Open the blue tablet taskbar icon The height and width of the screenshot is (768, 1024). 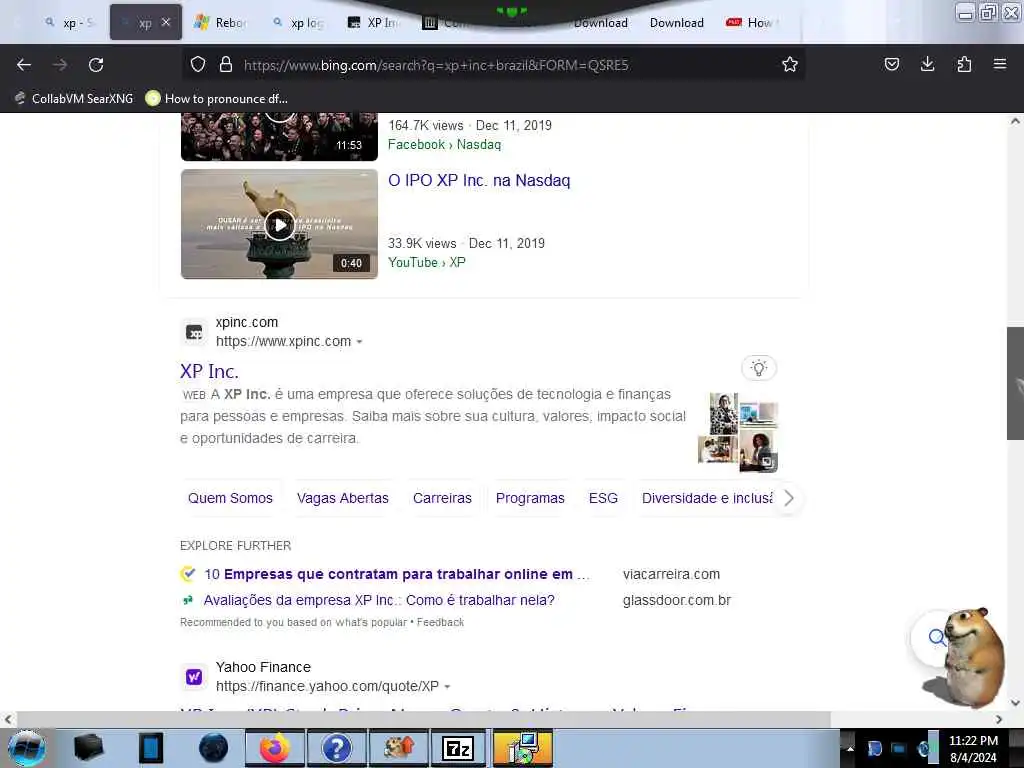pyautogui.click(x=151, y=748)
